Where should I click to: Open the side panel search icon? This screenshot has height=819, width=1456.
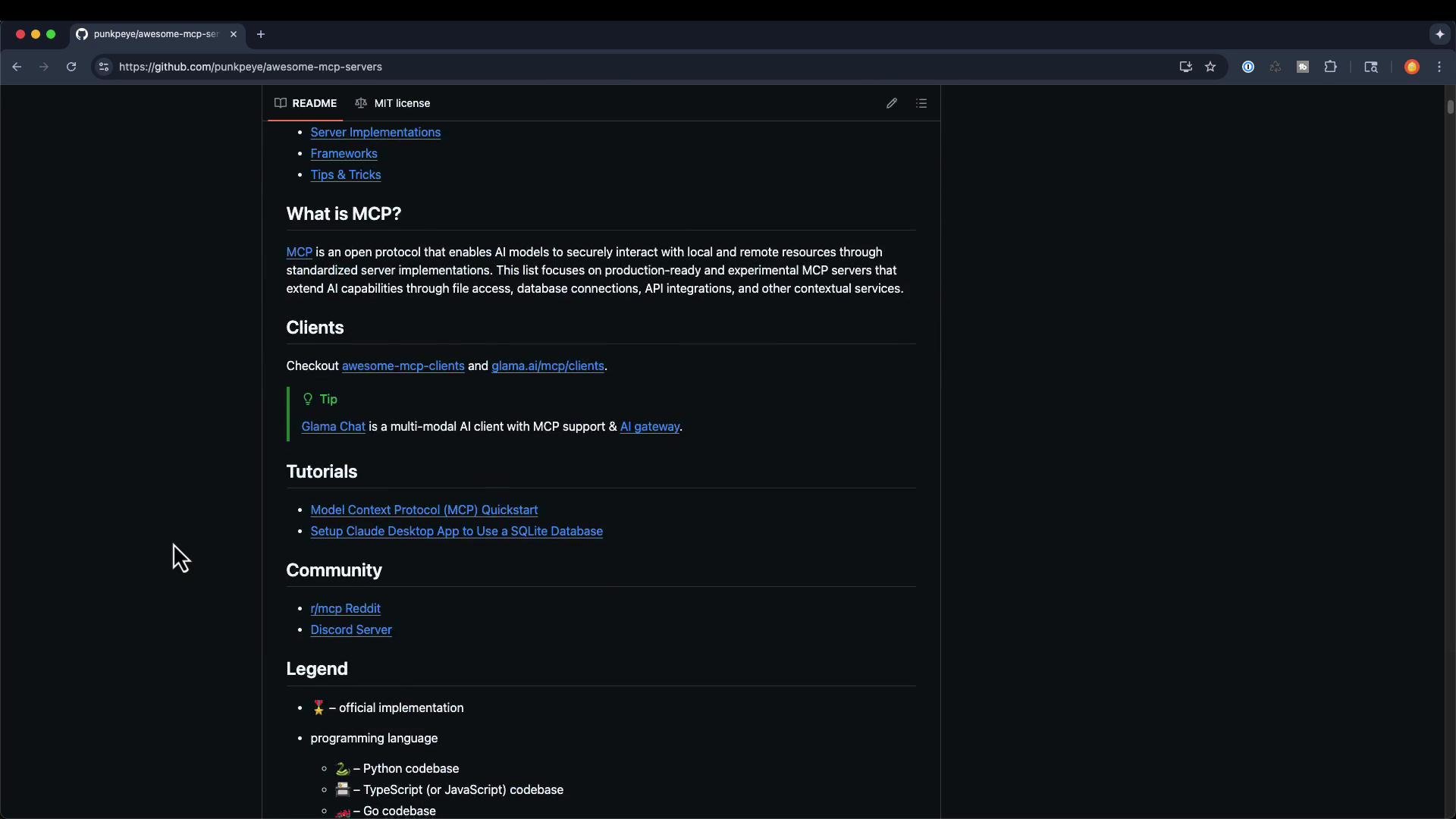(1371, 67)
